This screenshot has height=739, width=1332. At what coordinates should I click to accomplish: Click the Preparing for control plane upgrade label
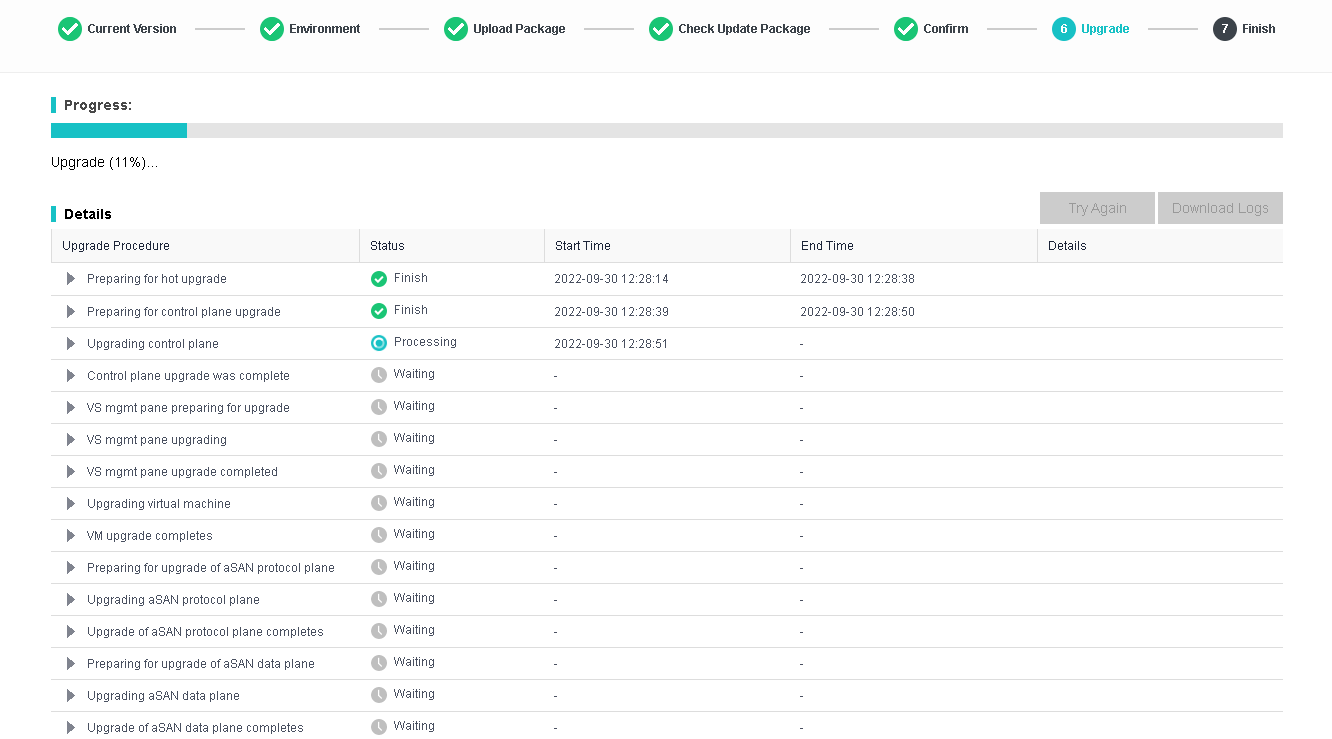[x=183, y=312]
